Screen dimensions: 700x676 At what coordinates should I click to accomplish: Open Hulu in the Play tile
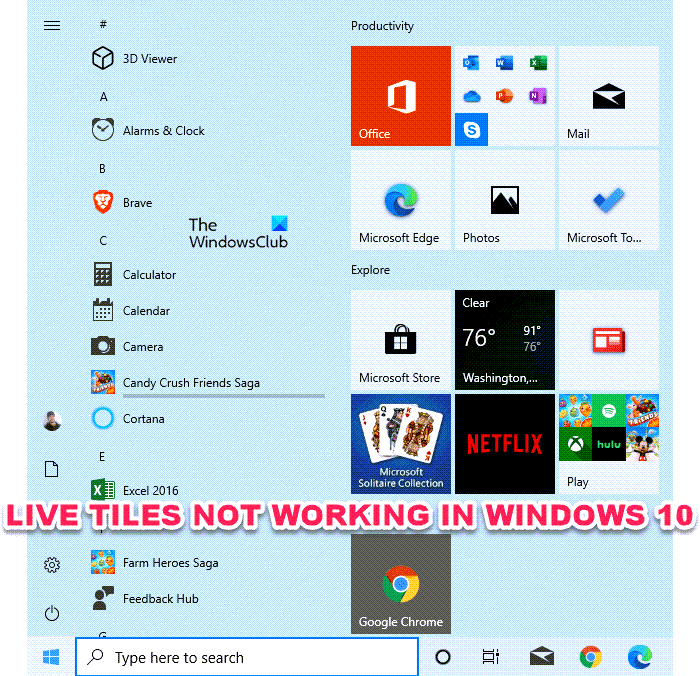pos(609,444)
